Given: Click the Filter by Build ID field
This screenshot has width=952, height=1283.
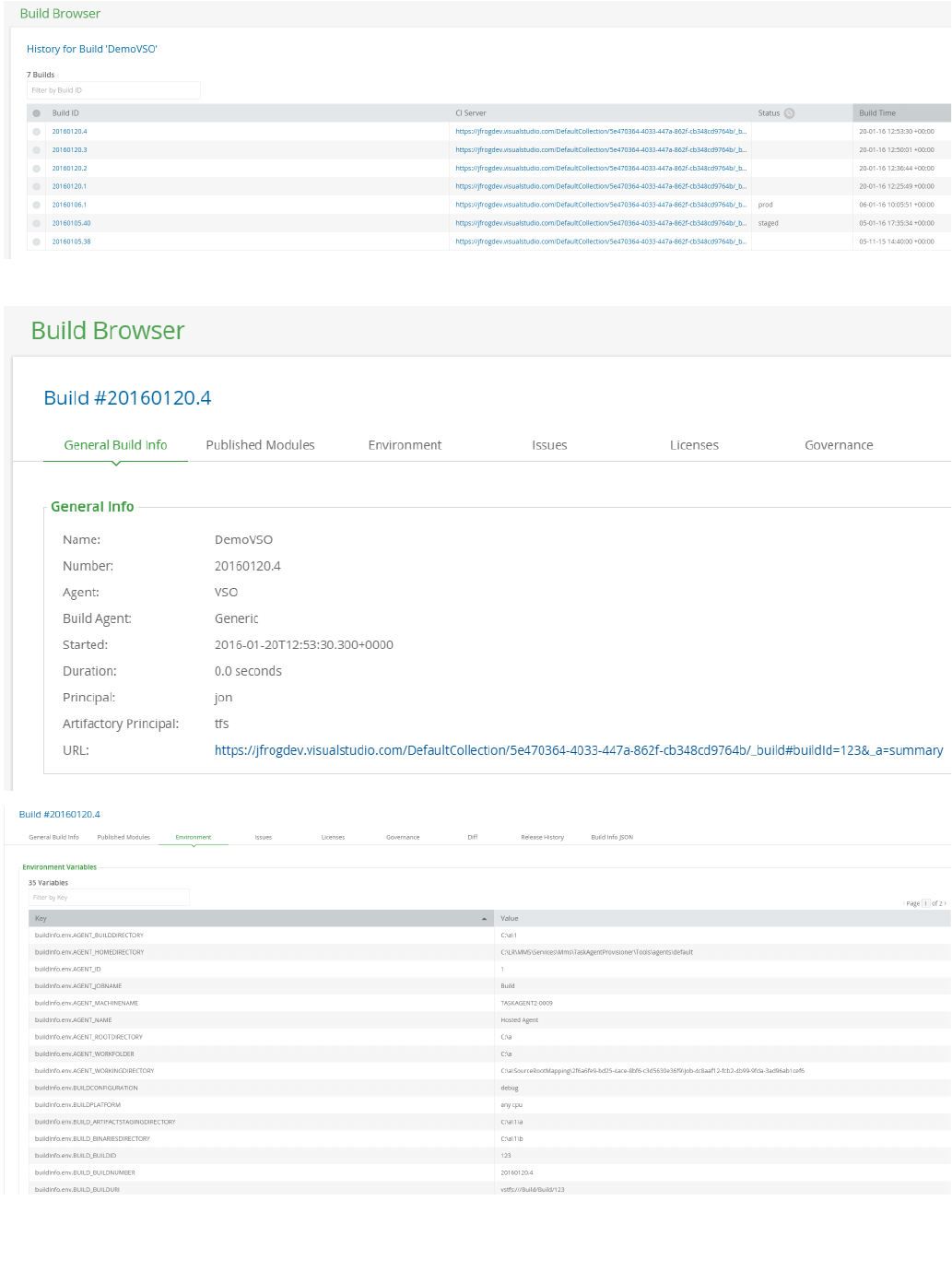Looking at the screenshot, I should click(x=113, y=90).
